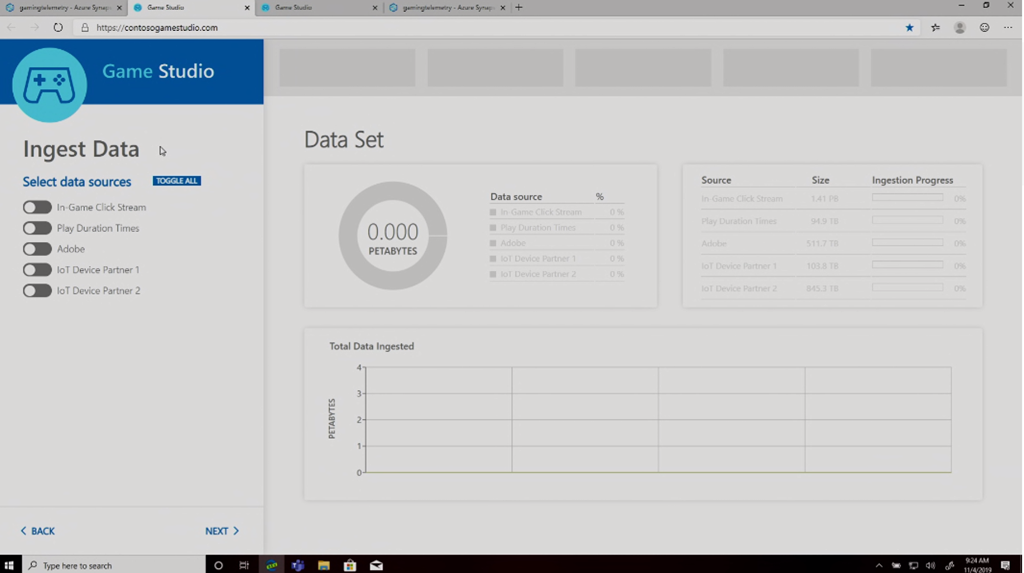Click the In-Game Click Stream progress bar

[907, 198]
